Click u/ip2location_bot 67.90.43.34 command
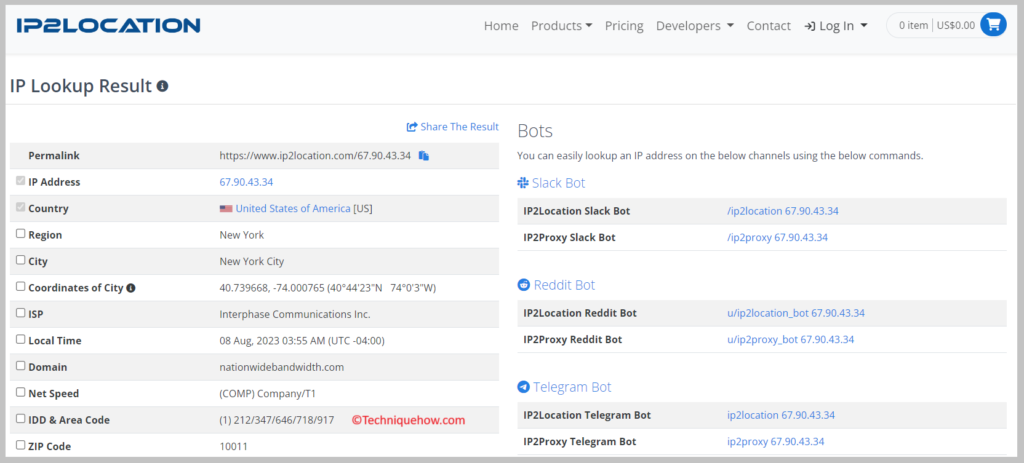This screenshot has height=463, width=1024. pos(796,313)
